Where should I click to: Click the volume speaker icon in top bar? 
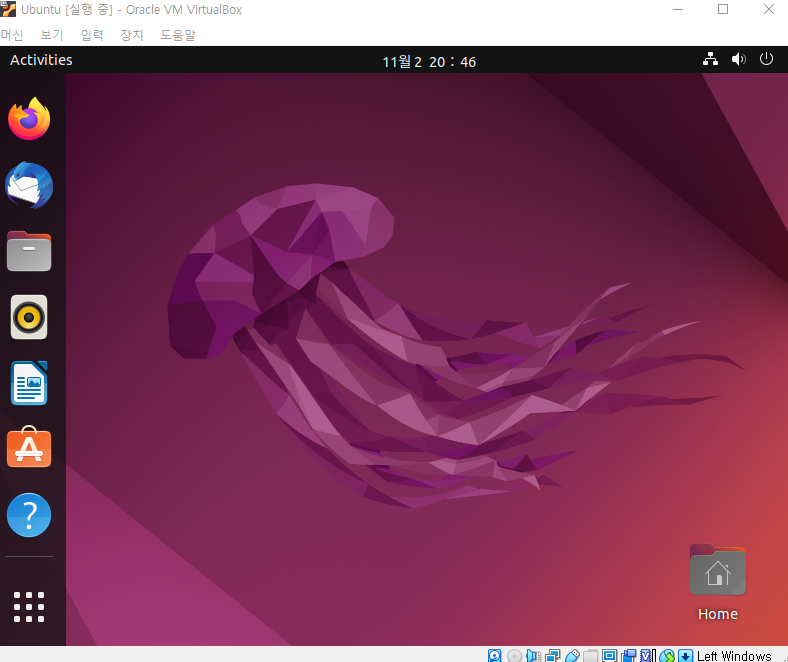coord(738,59)
